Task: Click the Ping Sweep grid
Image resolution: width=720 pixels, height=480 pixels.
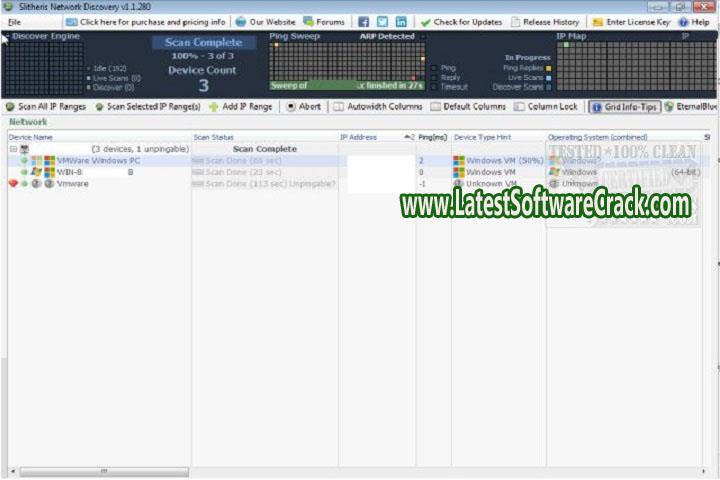Action: click(347, 62)
